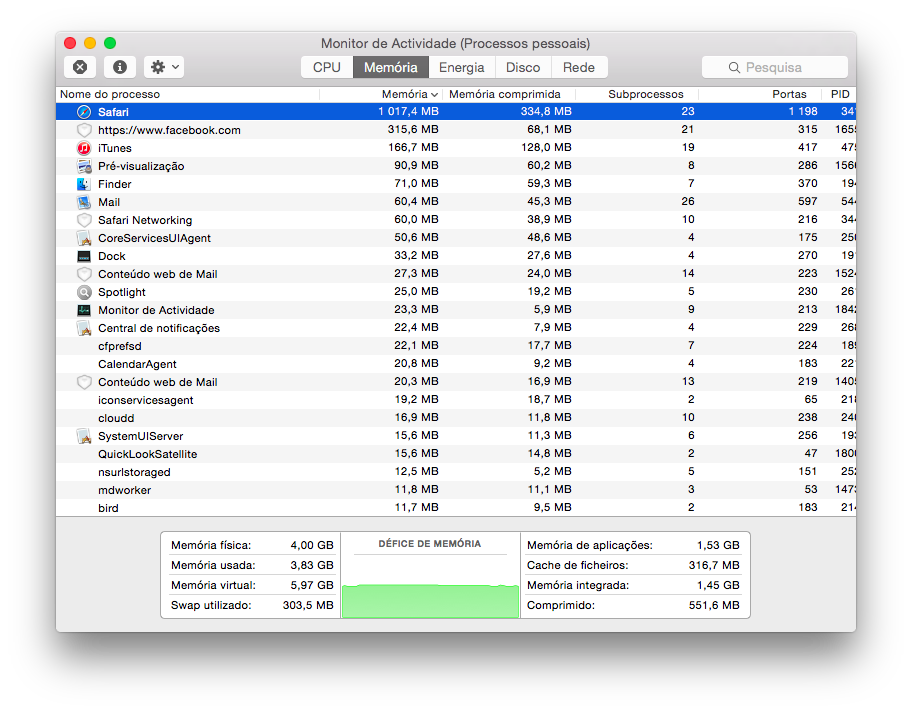Select the cloudd process row
The width and height of the screenshot is (912, 712).
(x=456, y=418)
